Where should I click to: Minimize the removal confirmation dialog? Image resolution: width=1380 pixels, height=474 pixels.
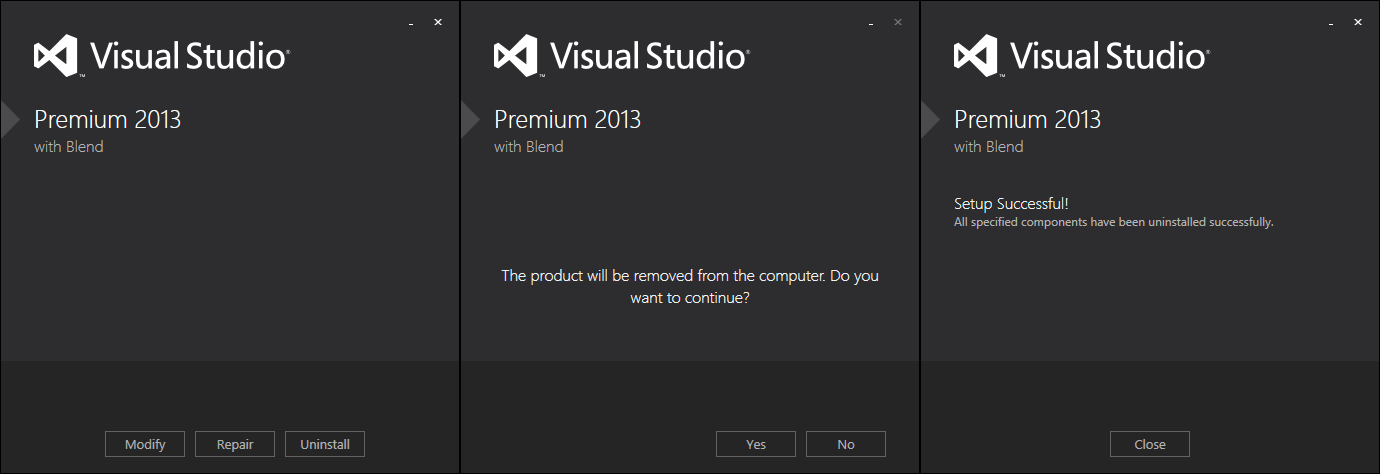[871, 23]
